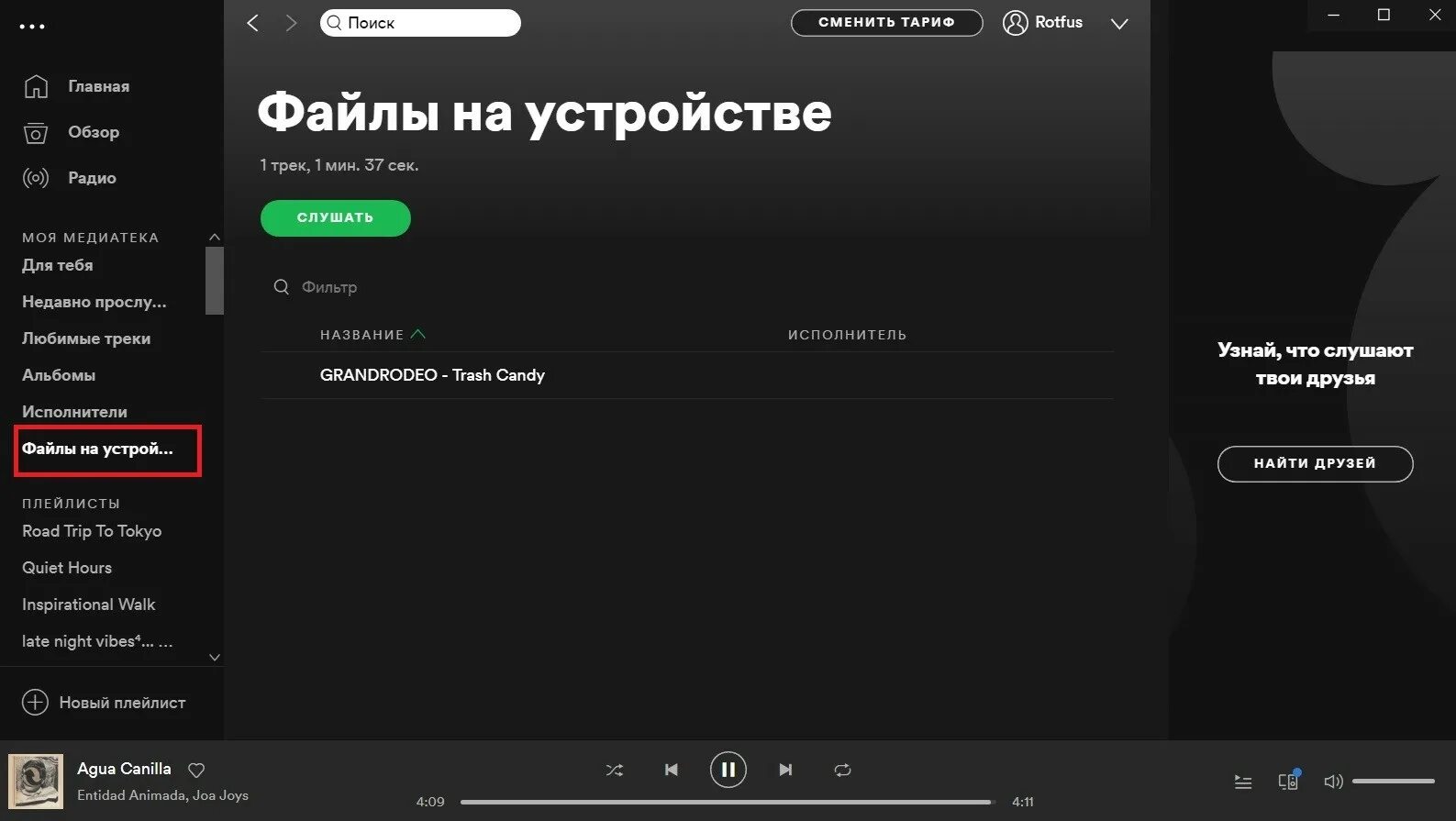Image resolution: width=1456 pixels, height=821 pixels.
Task: Like Agua Canilla with heart icon
Action: pos(196,770)
